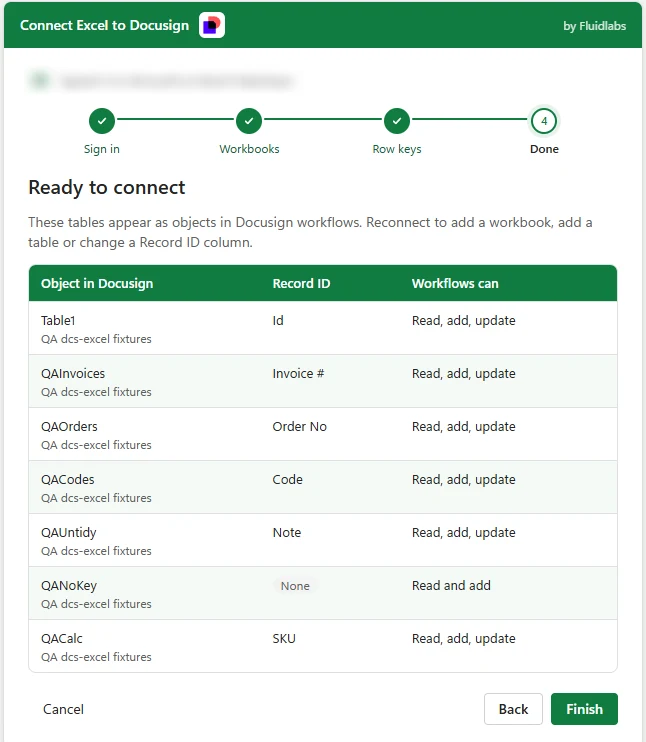Click the 'Object in Docusign' column header
Image resolution: width=646 pixels, height=742 pixels.
(97, 283)
